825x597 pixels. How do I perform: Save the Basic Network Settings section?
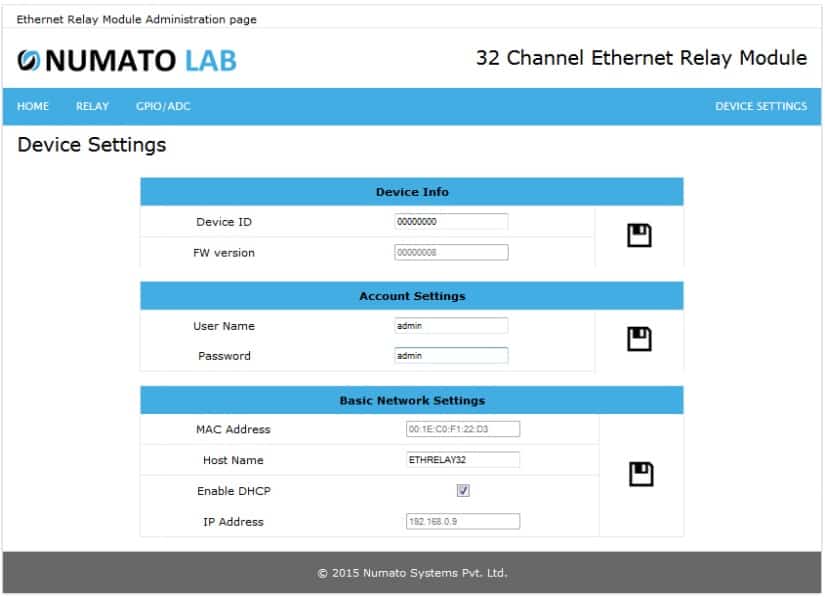pos(641,474)
